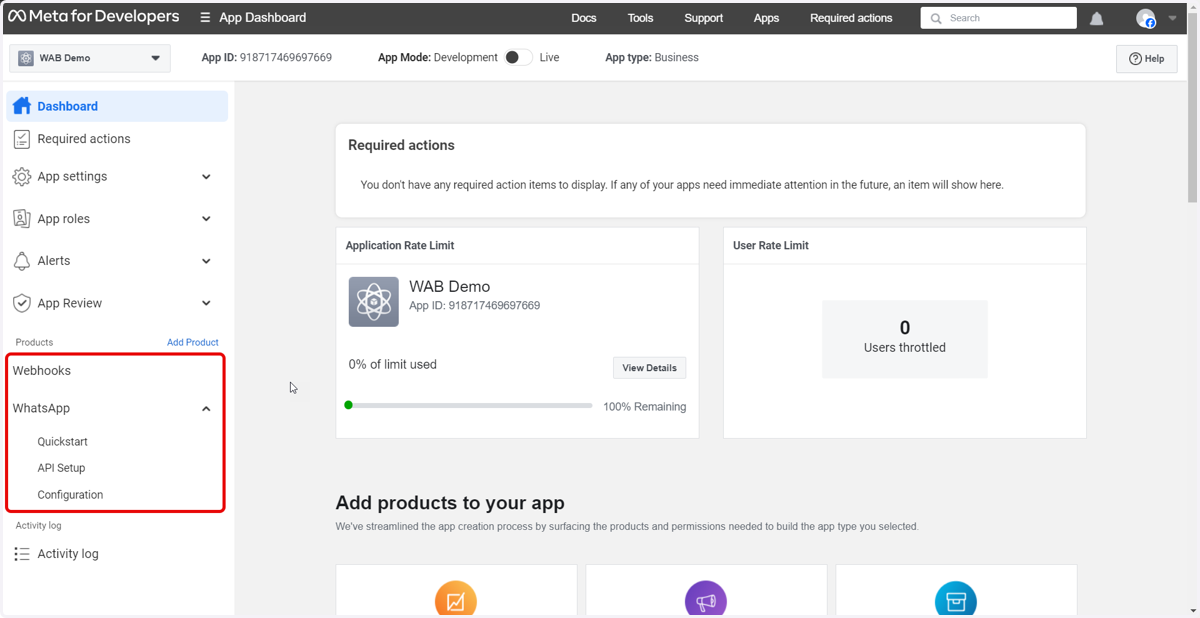Open the WAB Demo app selector dropdown
This screenshot has width=1200, height=618.
(90, 58)
